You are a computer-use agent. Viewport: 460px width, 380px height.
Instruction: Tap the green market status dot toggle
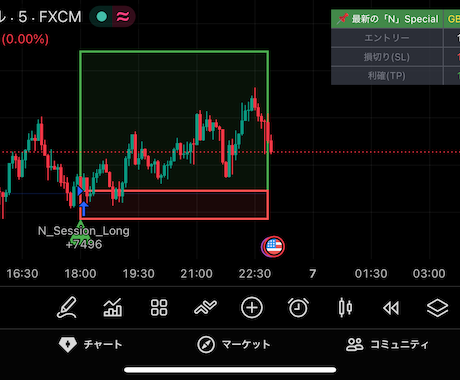click(x=102, y=17)
